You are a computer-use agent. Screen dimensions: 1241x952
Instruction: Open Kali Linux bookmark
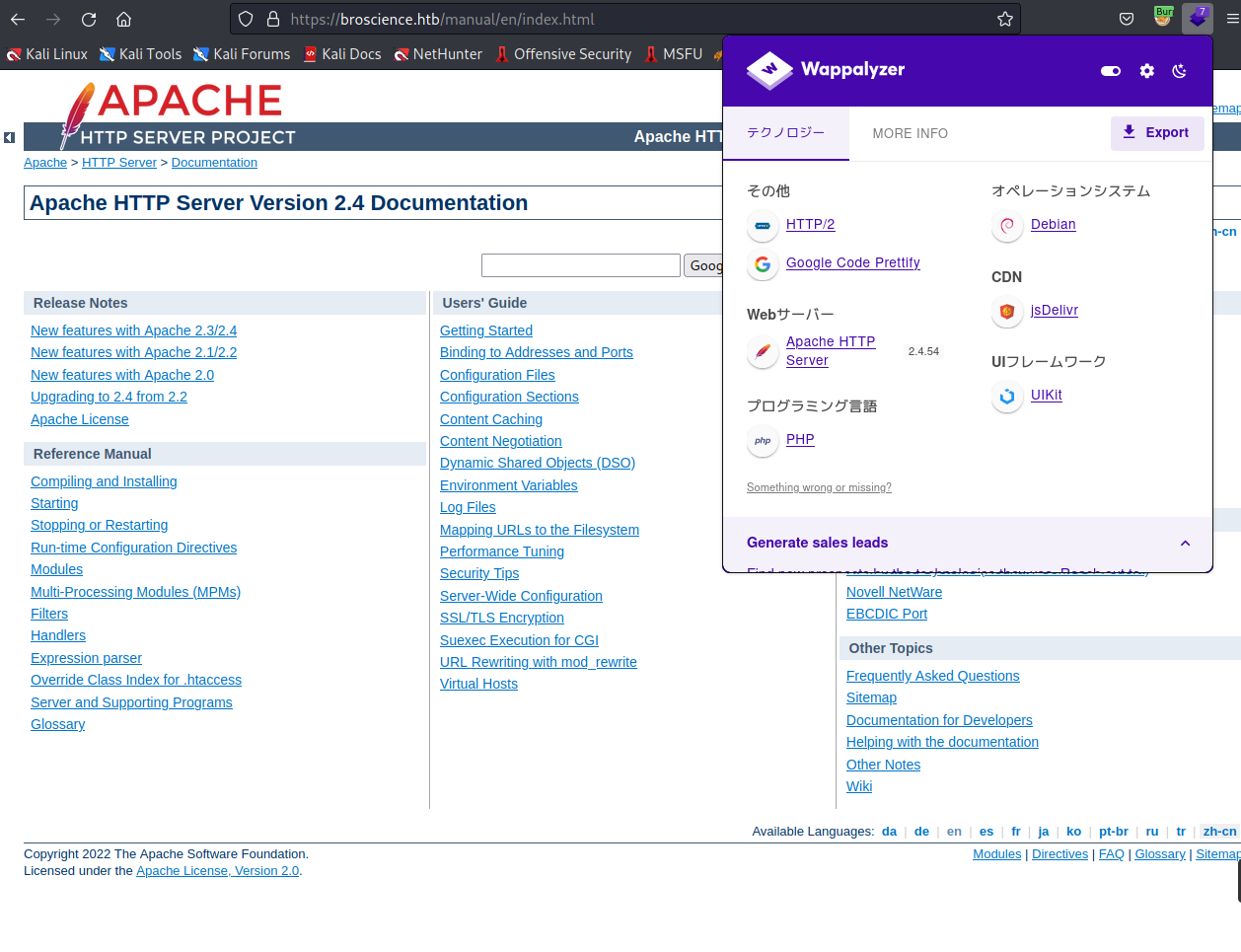[47, 54]
